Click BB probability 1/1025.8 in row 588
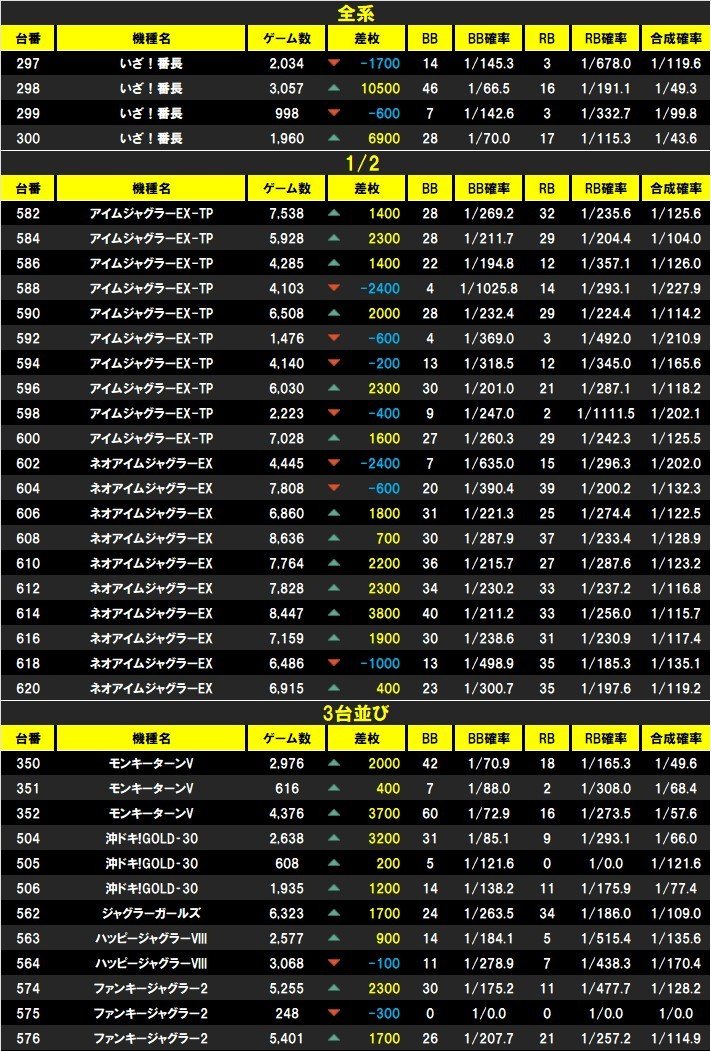This screenshot has height=1051, width=711. click(x=489, y=289)
